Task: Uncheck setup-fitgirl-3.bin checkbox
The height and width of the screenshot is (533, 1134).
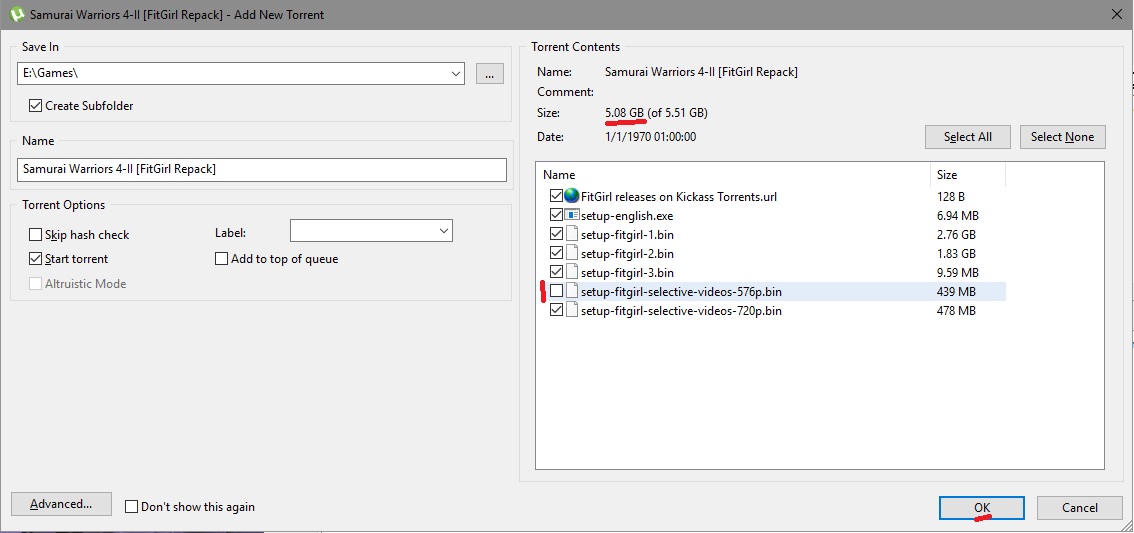Action: 555,273
